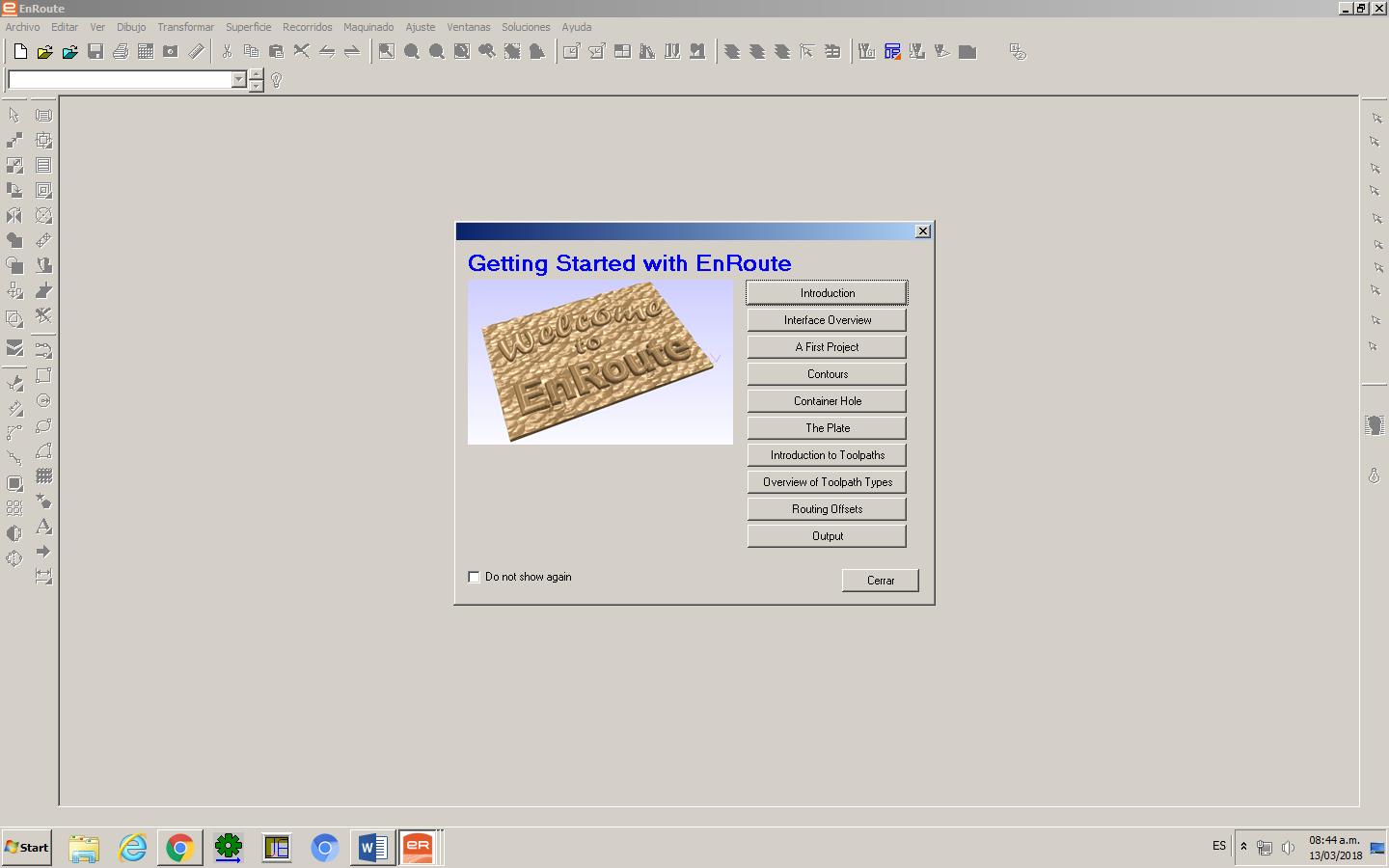Click the Cut scissors icon
Screen dimensions: 1389x868
(227, 52)
